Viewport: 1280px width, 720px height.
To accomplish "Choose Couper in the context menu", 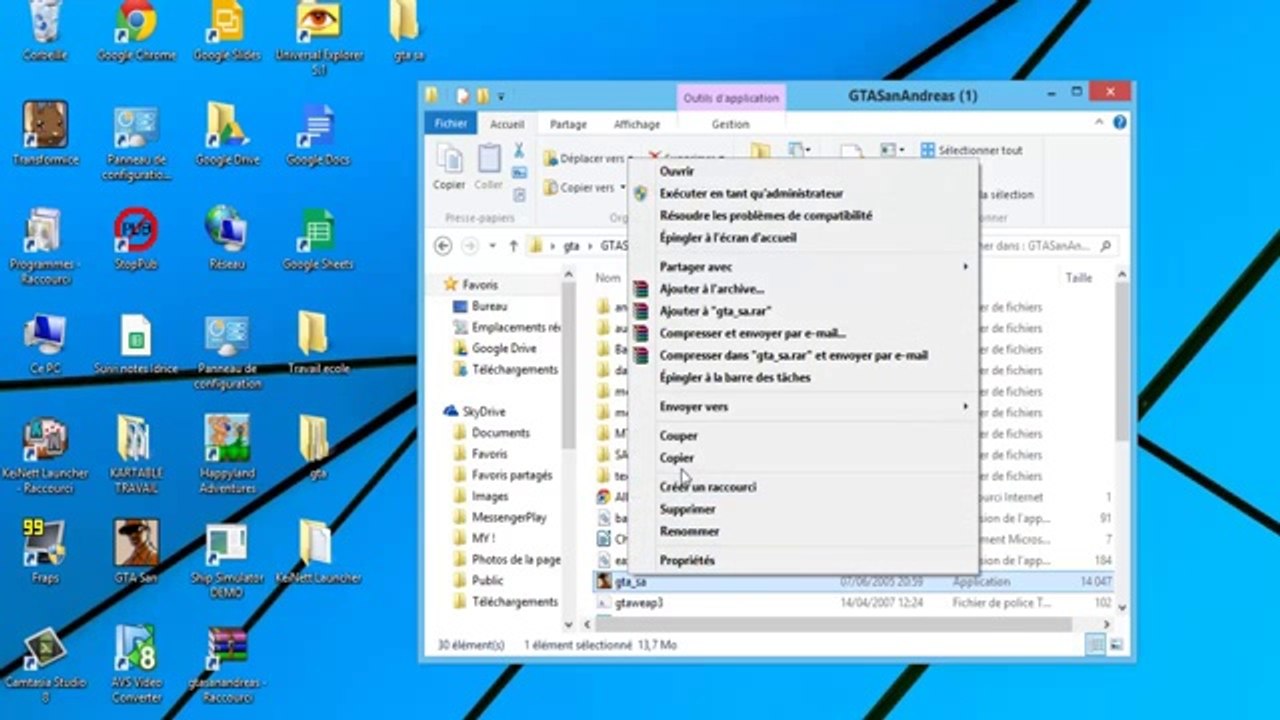I will [x=804, y=436].
